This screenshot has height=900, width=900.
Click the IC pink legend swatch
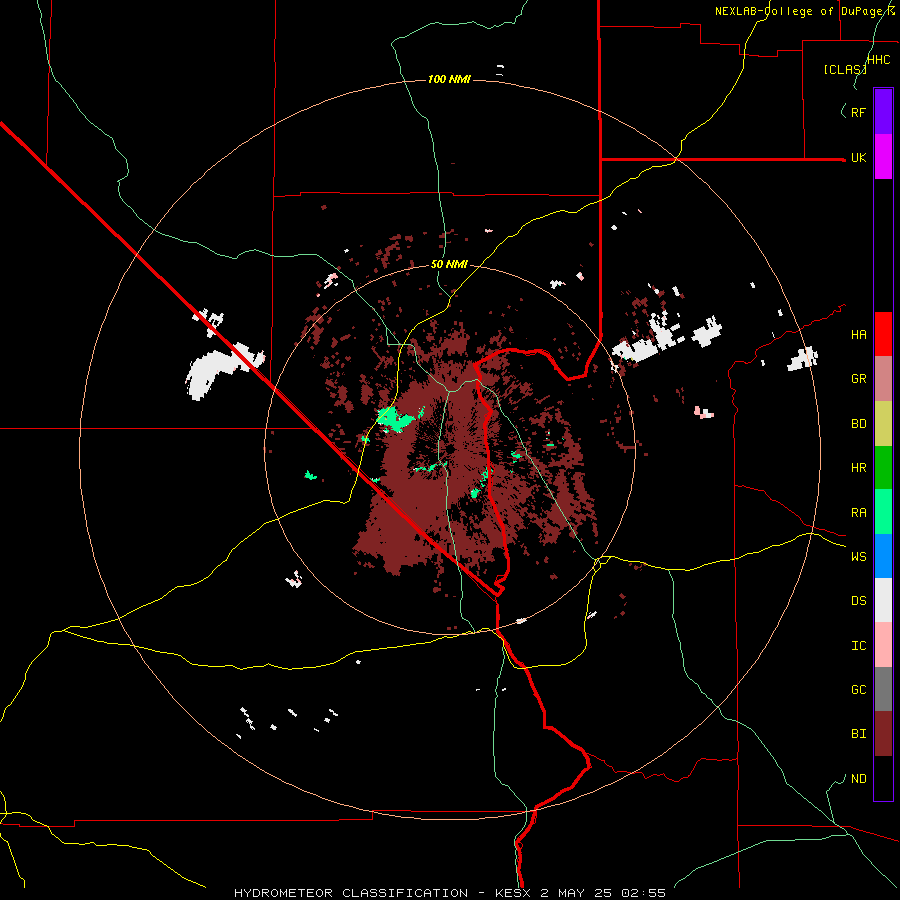[x=883, y=645]
